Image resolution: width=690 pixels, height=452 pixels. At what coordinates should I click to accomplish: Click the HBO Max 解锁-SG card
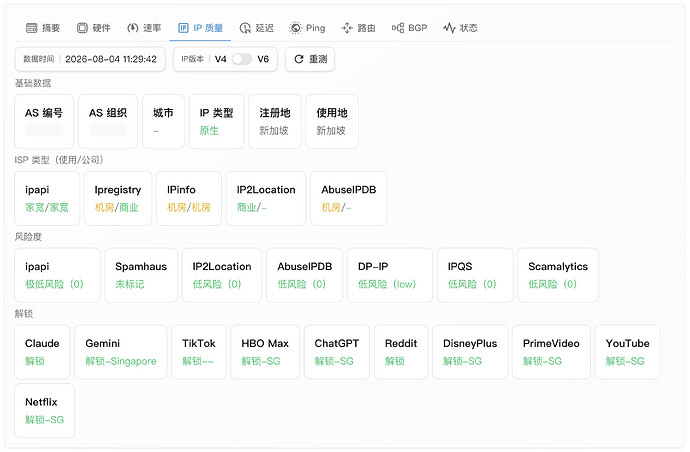pyautogui.click(x=265, y=352)
